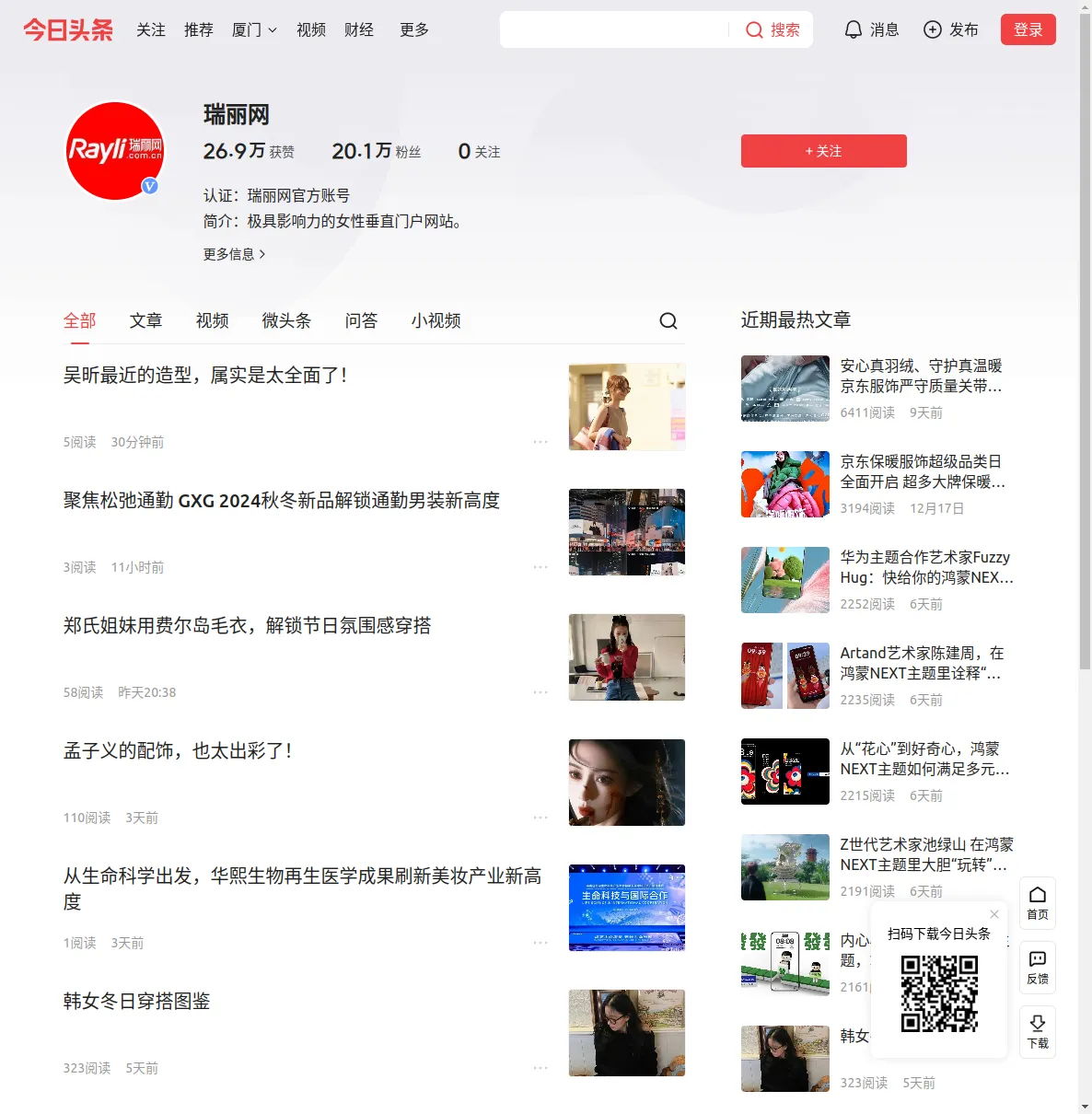Switch to the 文章 tab
Screen dimensions: 1092x1114
[146, 320]
